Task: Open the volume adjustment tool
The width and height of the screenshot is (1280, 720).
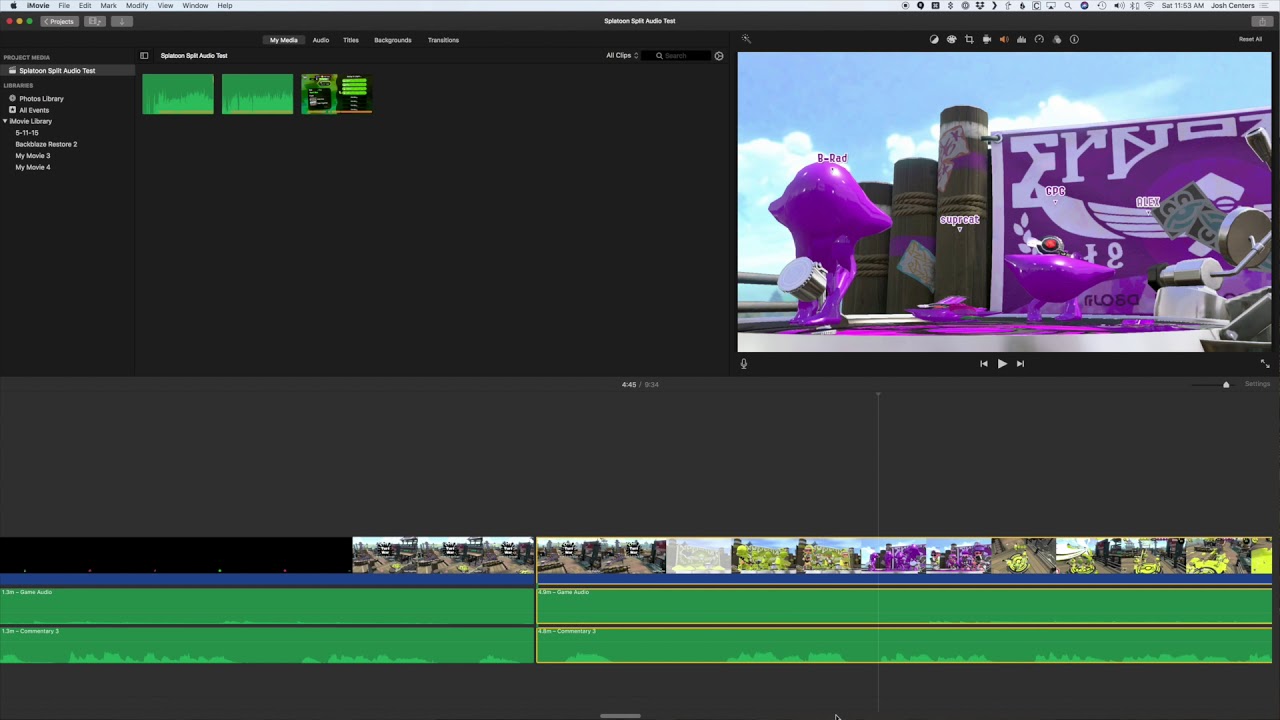Action: coord(1004,40)
